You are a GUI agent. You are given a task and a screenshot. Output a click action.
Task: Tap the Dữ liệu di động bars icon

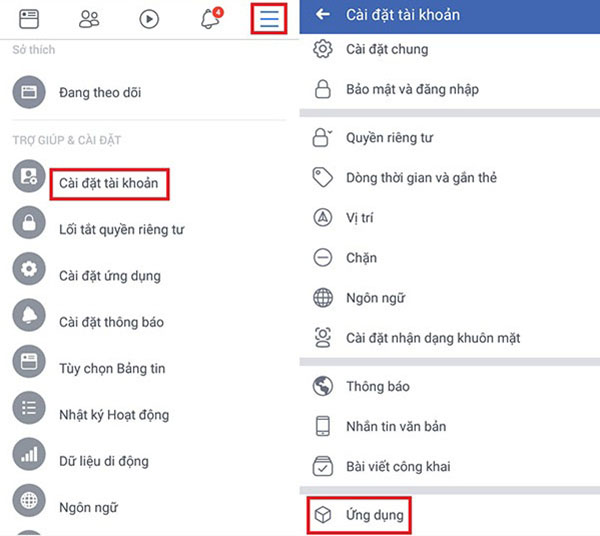pyautogui.click(x=29, y=454)
